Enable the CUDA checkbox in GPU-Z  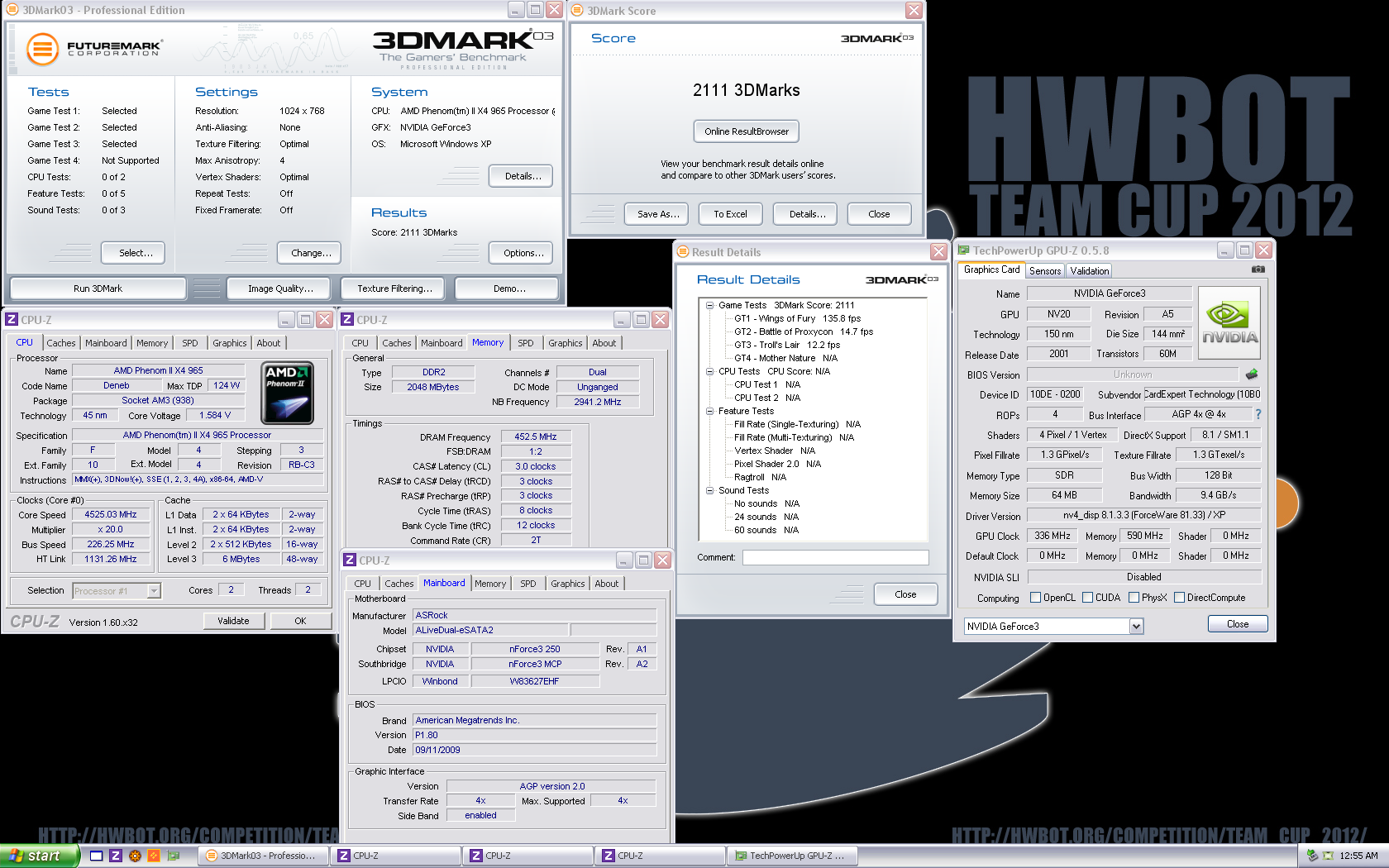[x=1087, y=598]
